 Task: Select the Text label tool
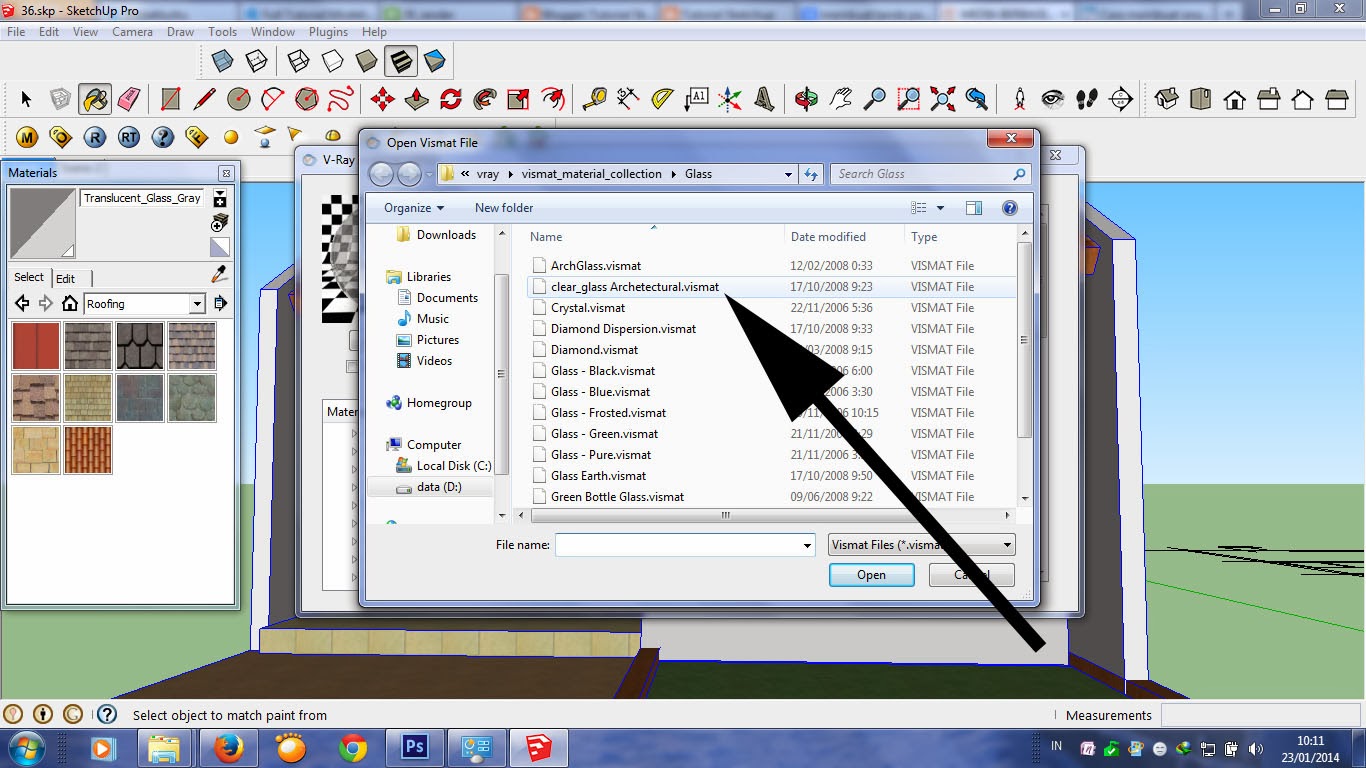pos(697,99)
